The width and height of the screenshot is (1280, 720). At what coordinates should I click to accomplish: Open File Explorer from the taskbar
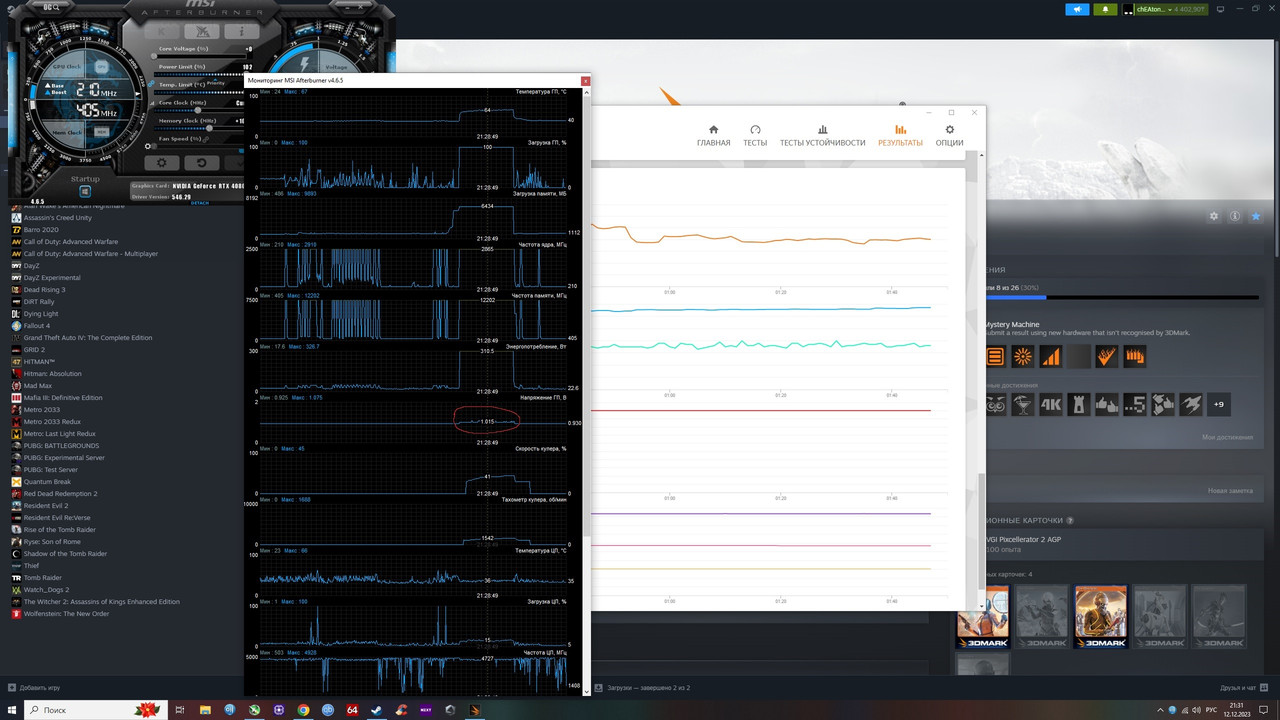[205, 710]
